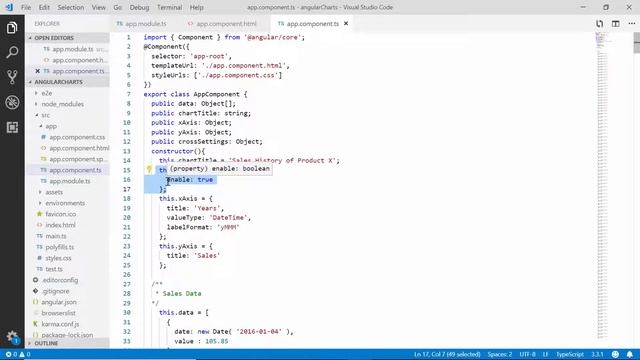The width and height of the screenshot is (640, 360).
Task: Expand the e2e folder
Action: pos(67,93)
